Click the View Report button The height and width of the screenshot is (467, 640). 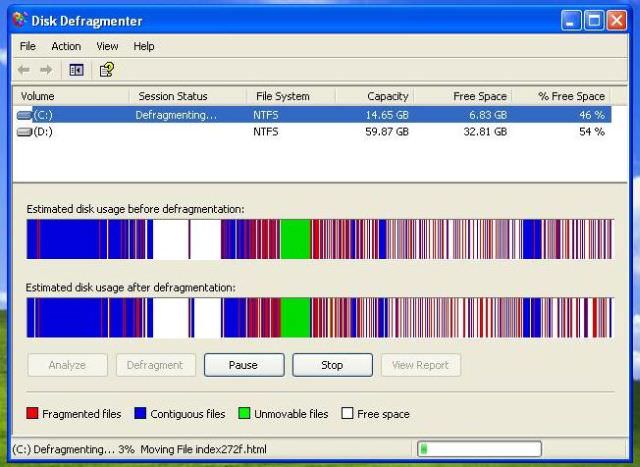point(420,365)
